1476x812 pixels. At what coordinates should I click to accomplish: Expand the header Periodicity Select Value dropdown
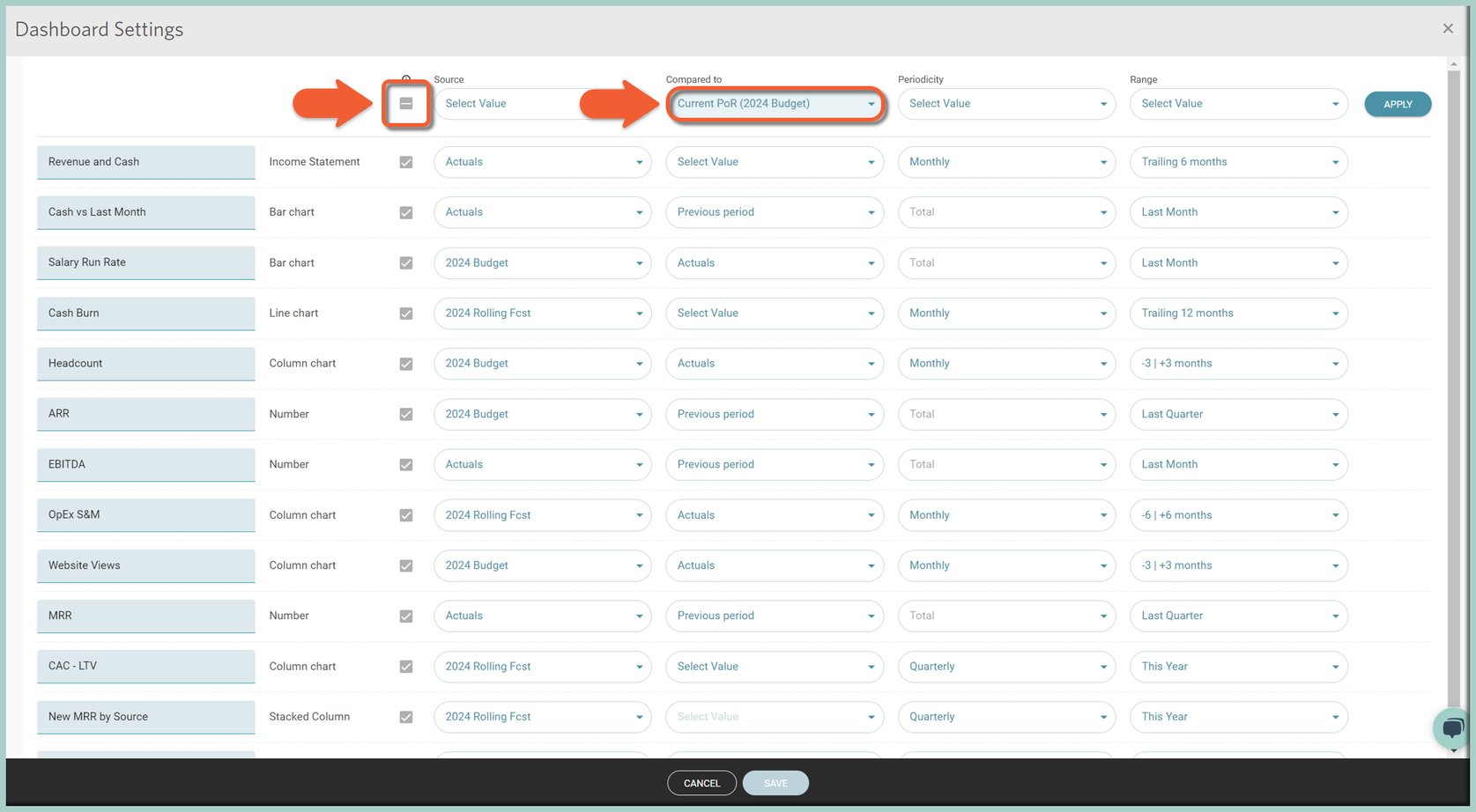click(1006, 104)
